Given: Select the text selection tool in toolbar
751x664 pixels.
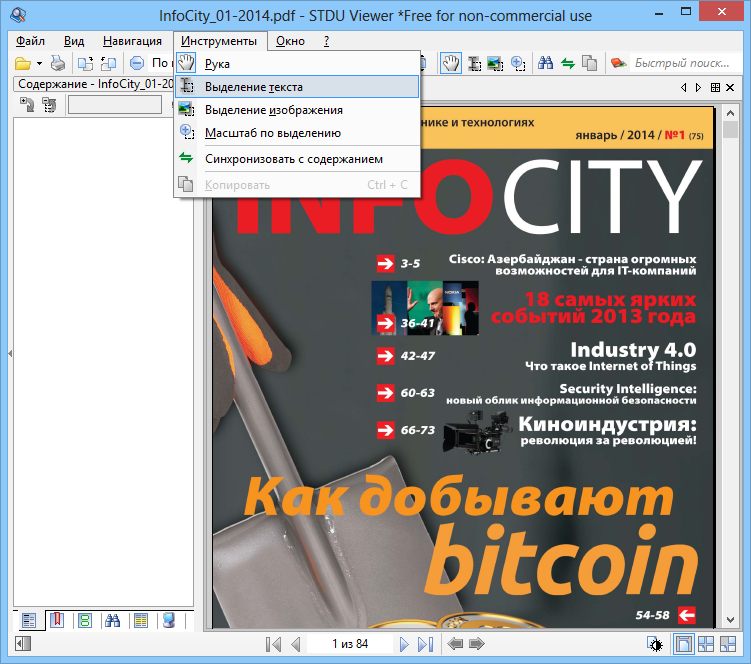Looking at the screenshot, I should (x=474, y=63).
